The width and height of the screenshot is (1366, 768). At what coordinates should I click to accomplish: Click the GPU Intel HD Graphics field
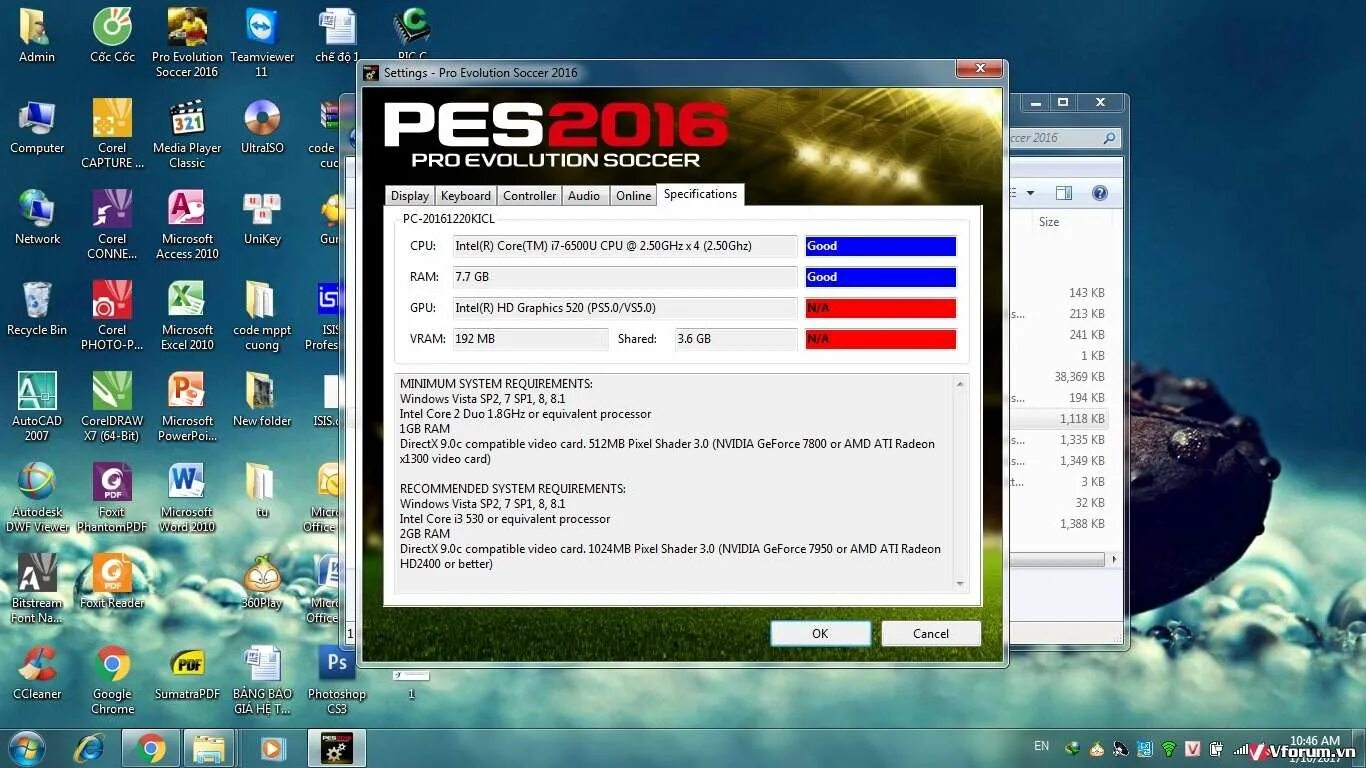625,308
